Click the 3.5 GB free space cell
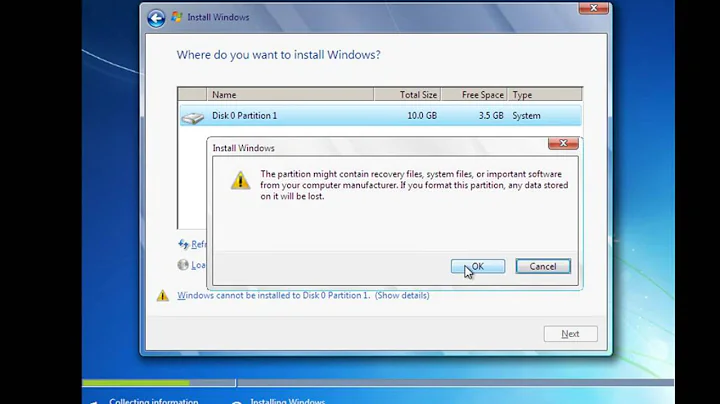The image size is (720, 404). coord(491,116)
